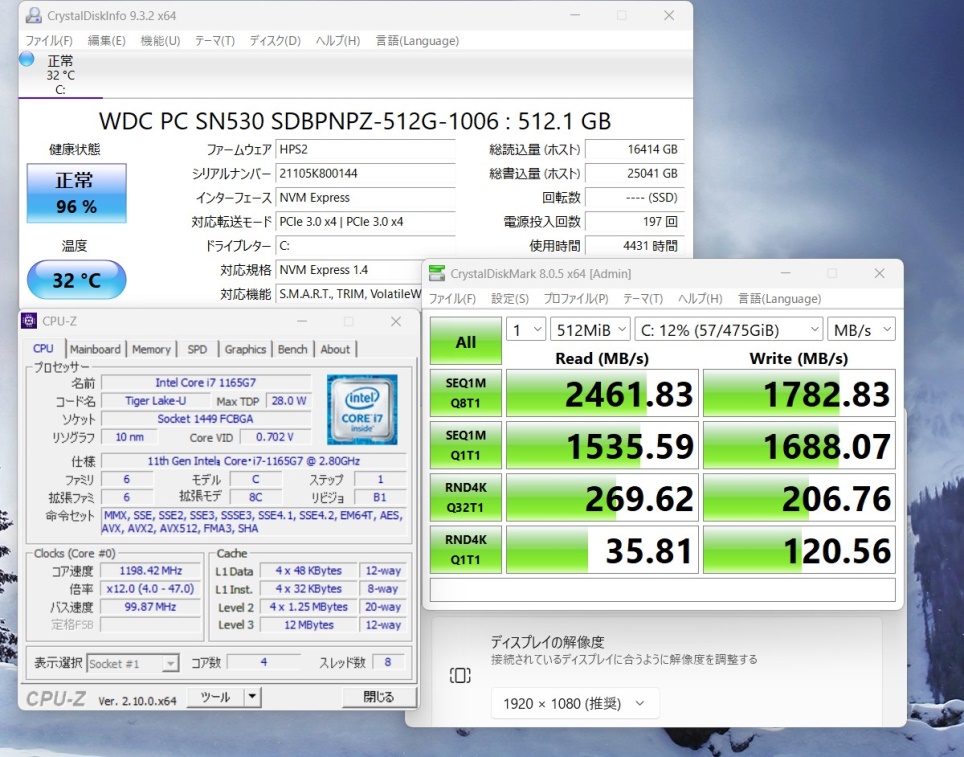
Task: Click the ツール button in CPU-Z
Action: (x=215, y=697)
